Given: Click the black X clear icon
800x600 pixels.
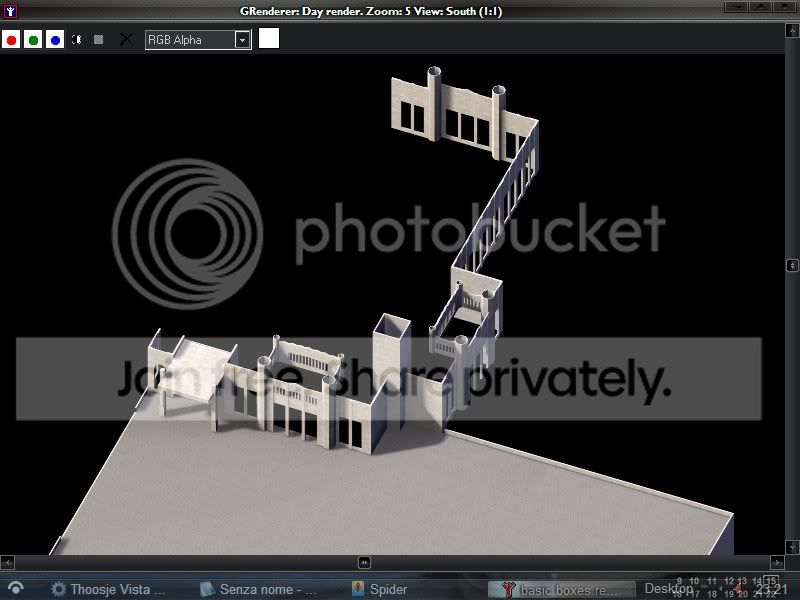Looking at the screenshot, I should [x=126, y=39].
